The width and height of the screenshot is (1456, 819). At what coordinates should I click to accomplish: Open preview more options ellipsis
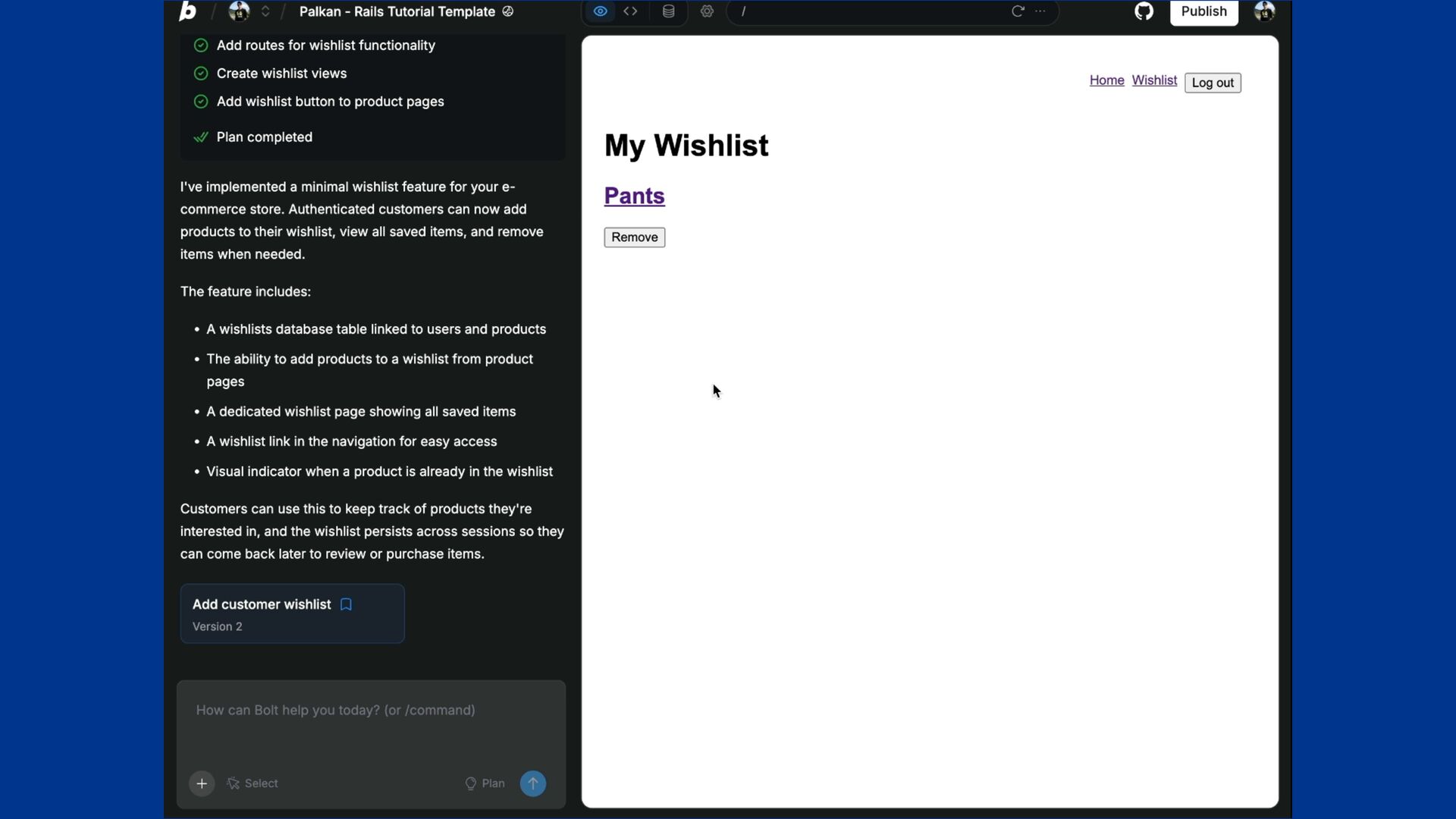click(x=1040, y=11)
